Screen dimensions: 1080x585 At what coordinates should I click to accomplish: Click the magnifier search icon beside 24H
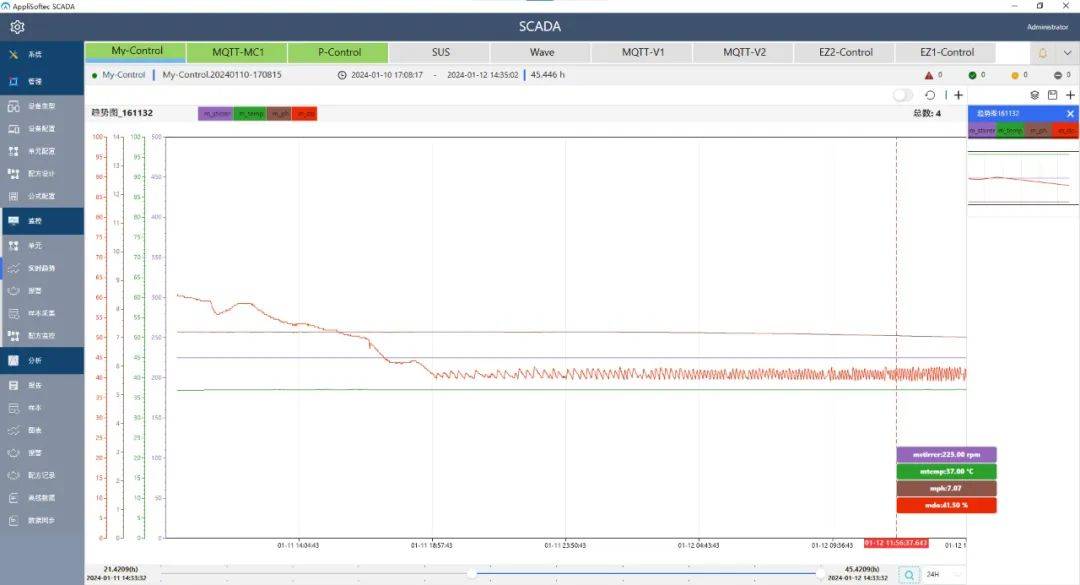point(908,575)
